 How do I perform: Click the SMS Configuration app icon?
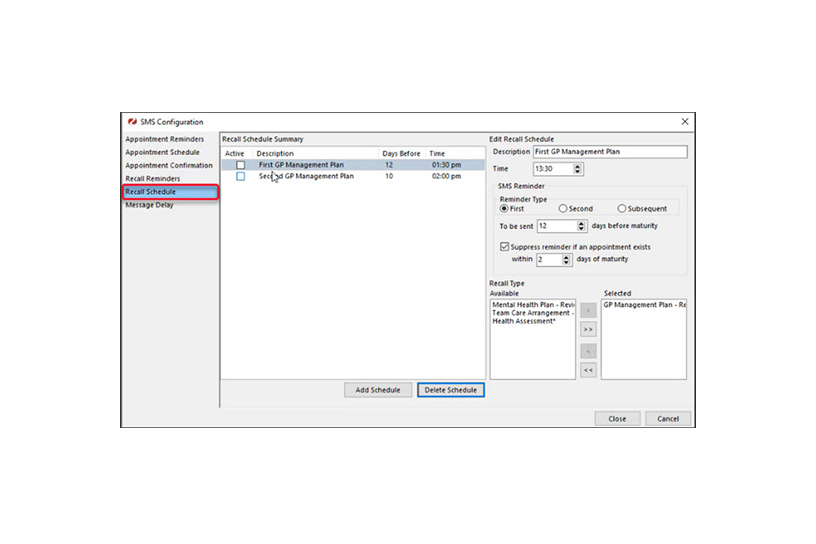(x=132, y=122)
